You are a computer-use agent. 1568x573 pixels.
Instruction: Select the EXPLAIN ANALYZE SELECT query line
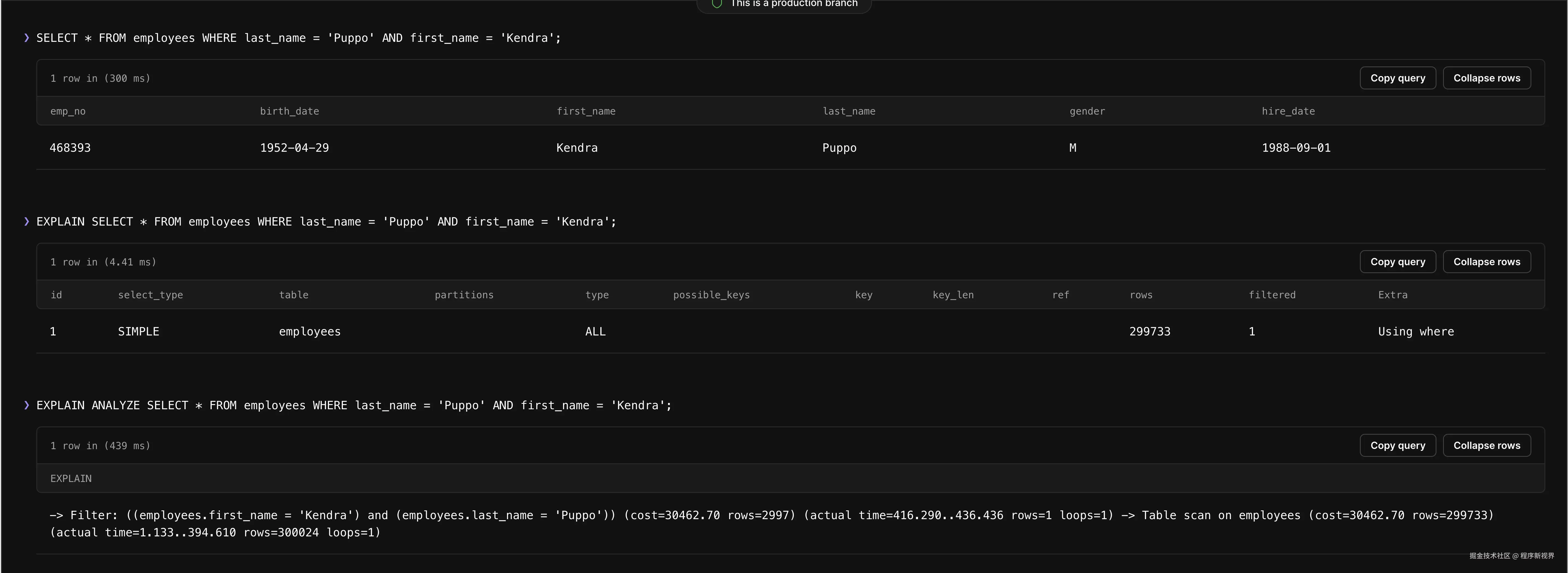[354, 405]
